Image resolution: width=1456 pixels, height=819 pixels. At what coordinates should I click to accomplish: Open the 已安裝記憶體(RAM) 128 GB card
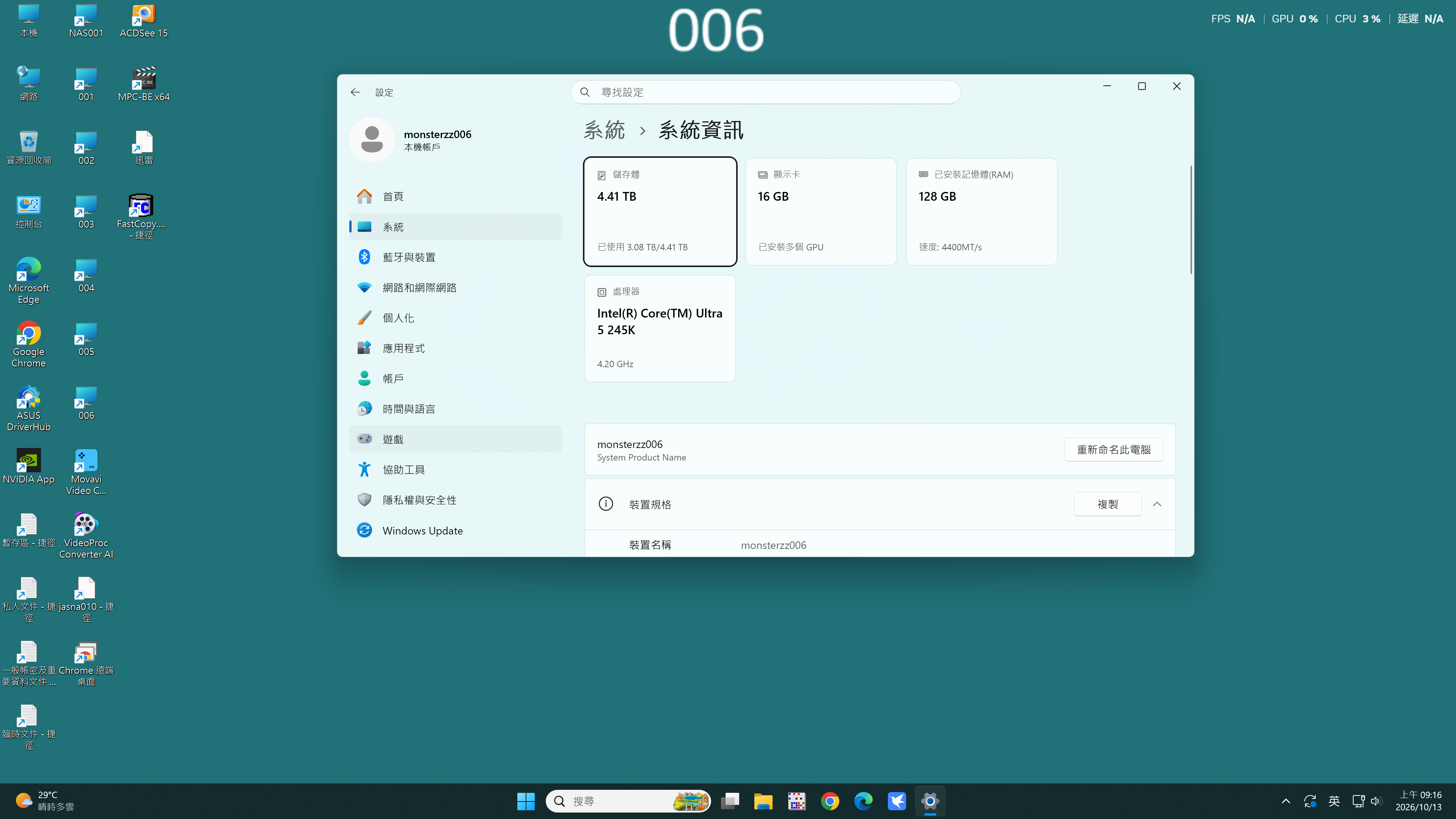(981, 211)
